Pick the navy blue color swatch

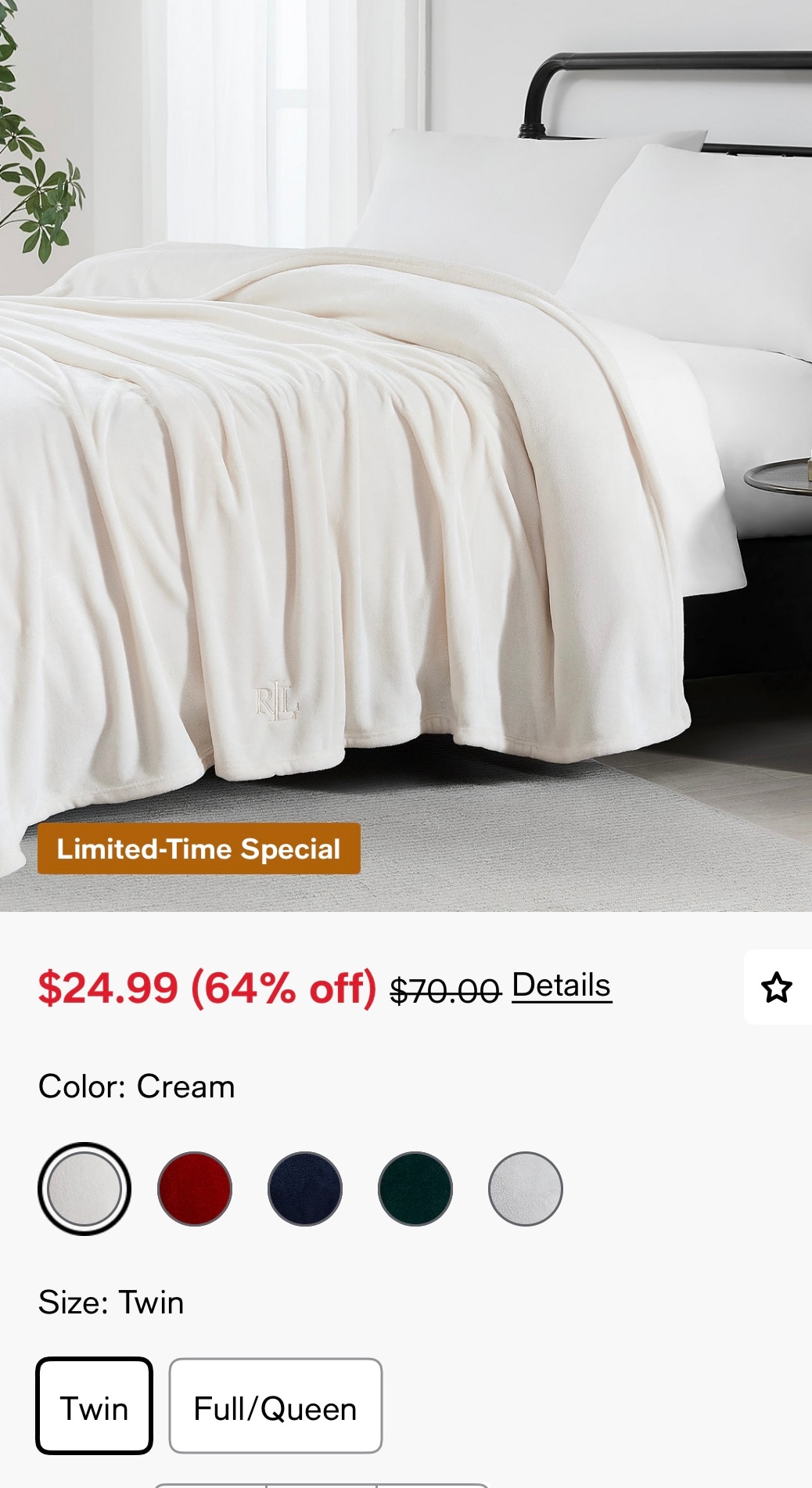305,1189
